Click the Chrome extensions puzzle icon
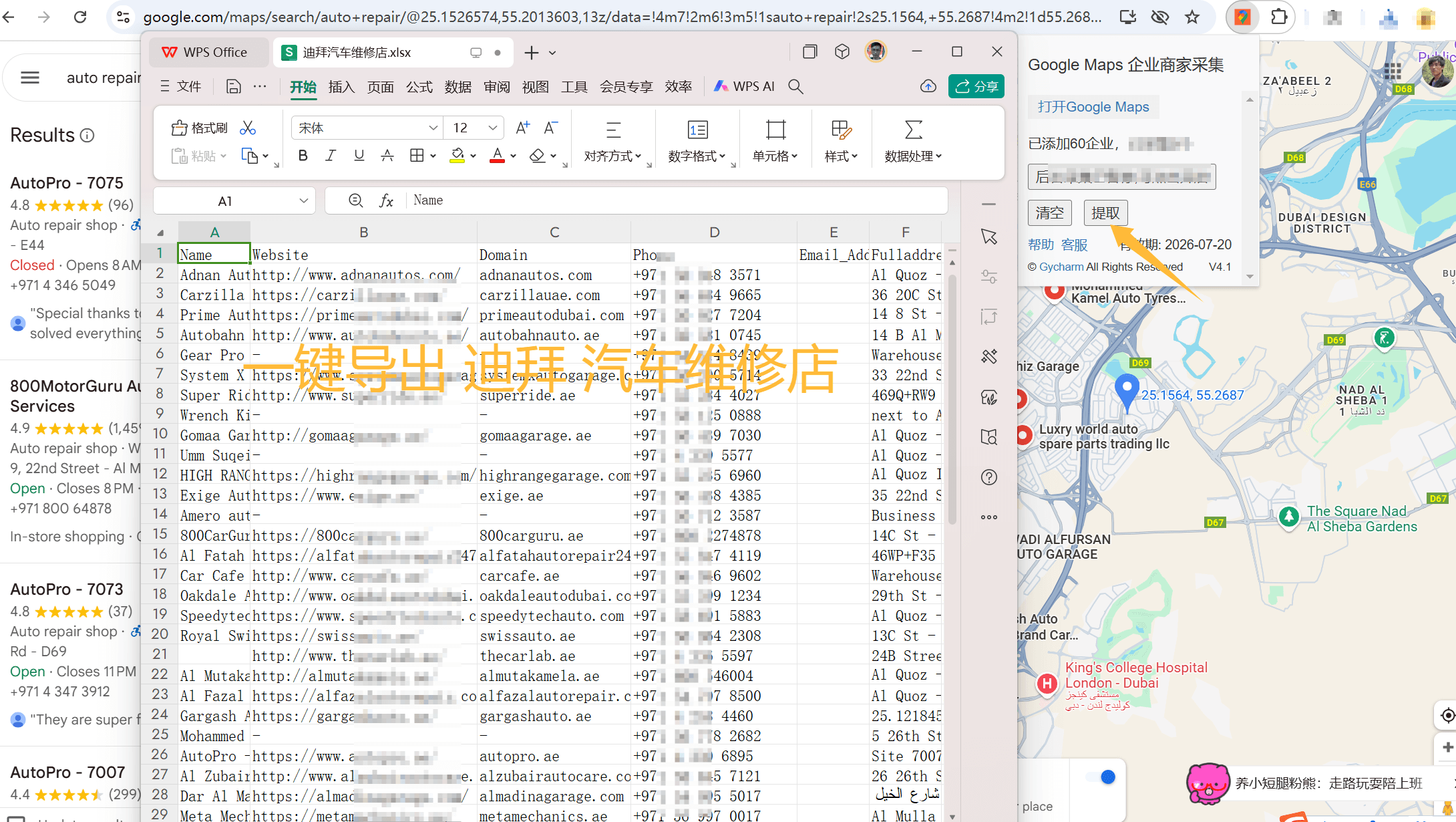 point(1278,17)
